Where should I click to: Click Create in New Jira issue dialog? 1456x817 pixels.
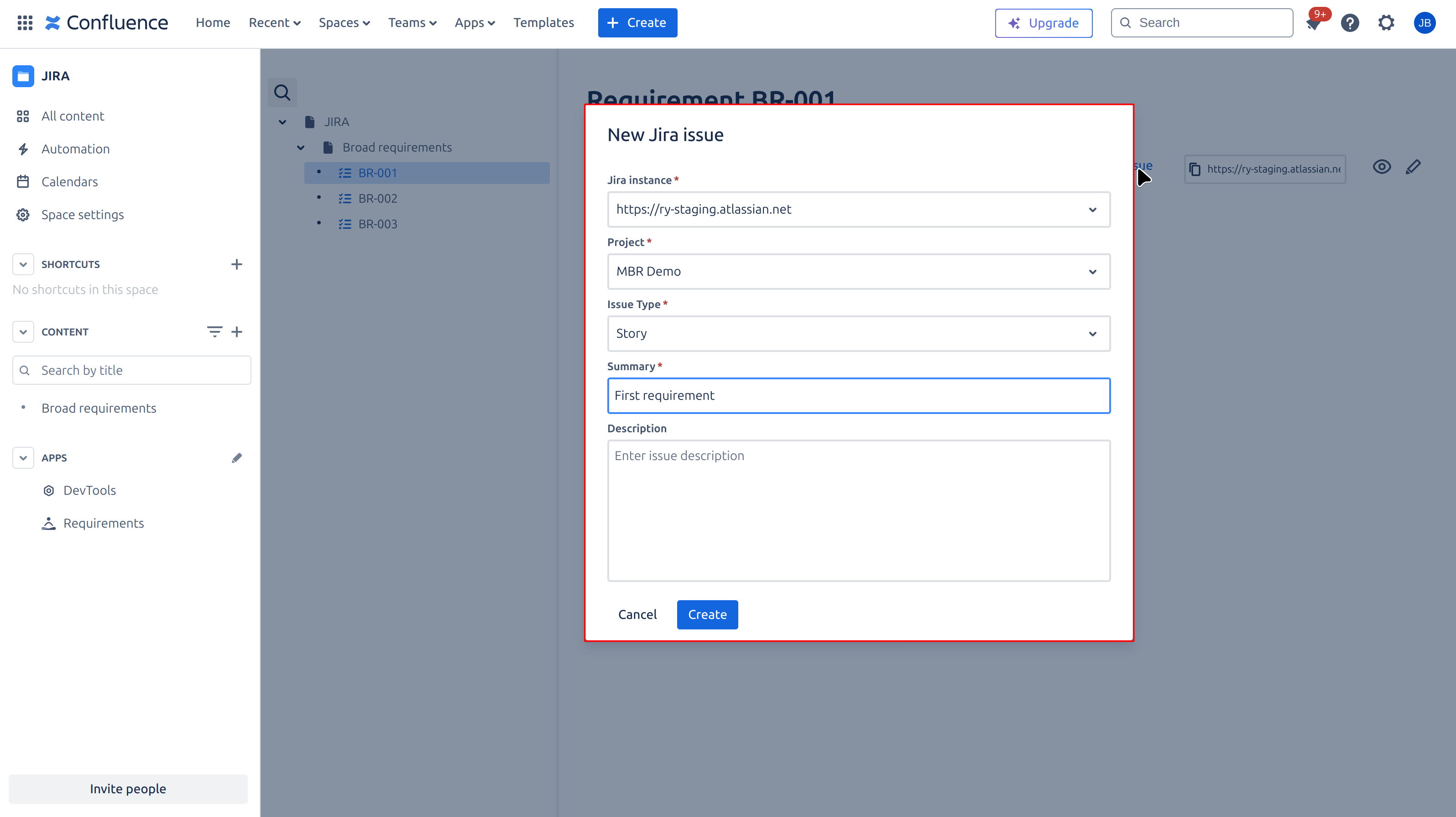[x=707, y=615]
